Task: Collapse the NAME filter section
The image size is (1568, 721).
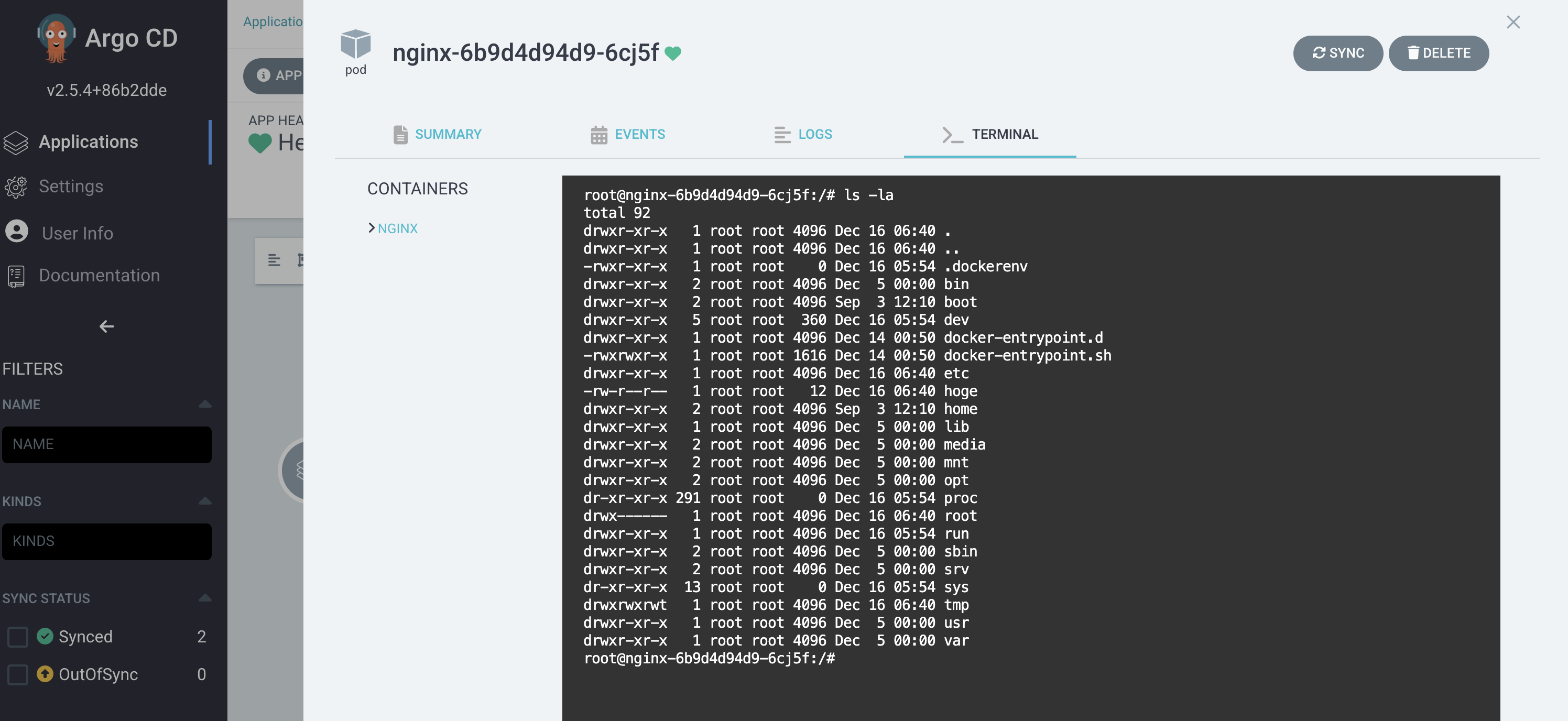Action: 205,404
